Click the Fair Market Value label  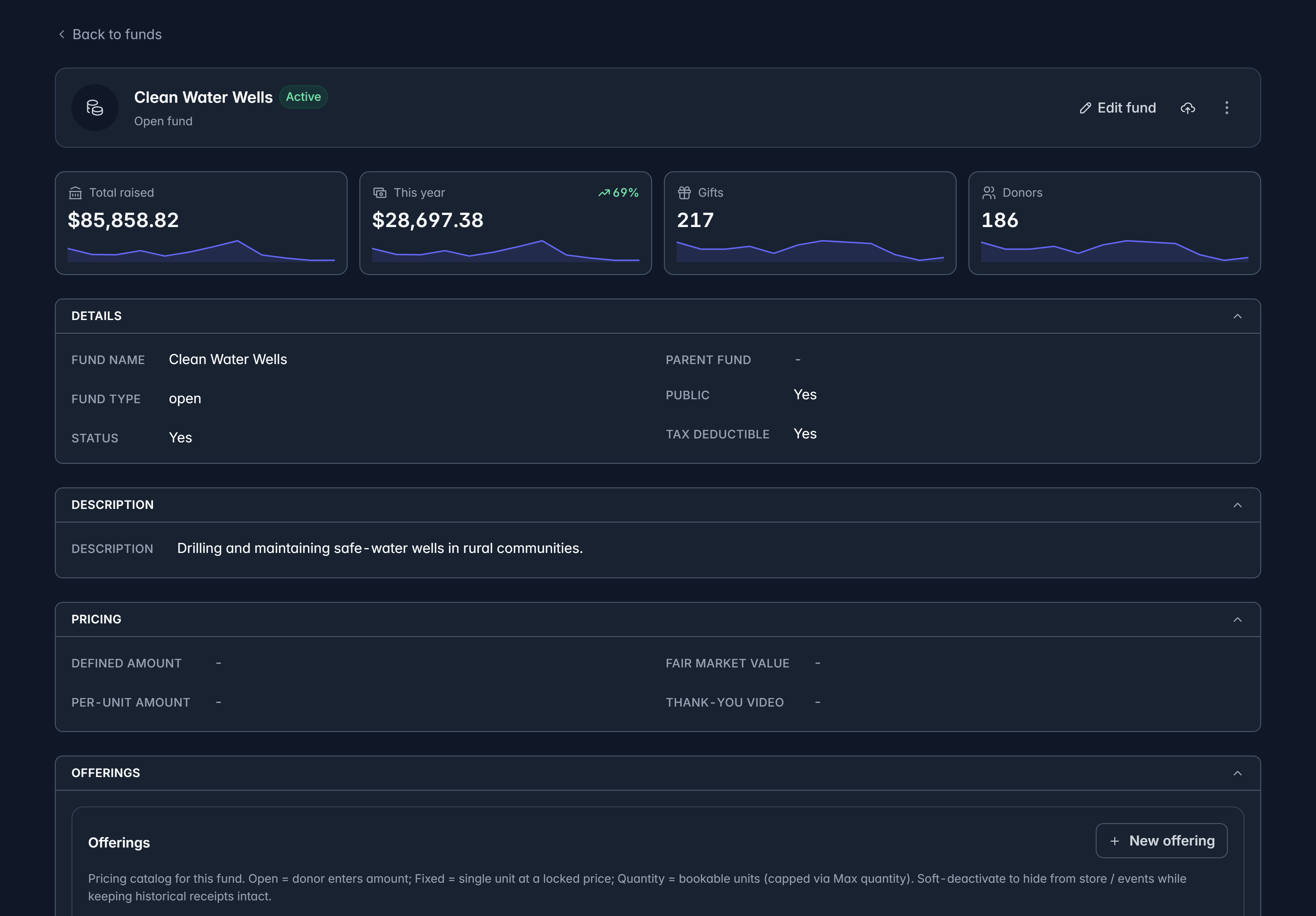click(x=727, y=664)
